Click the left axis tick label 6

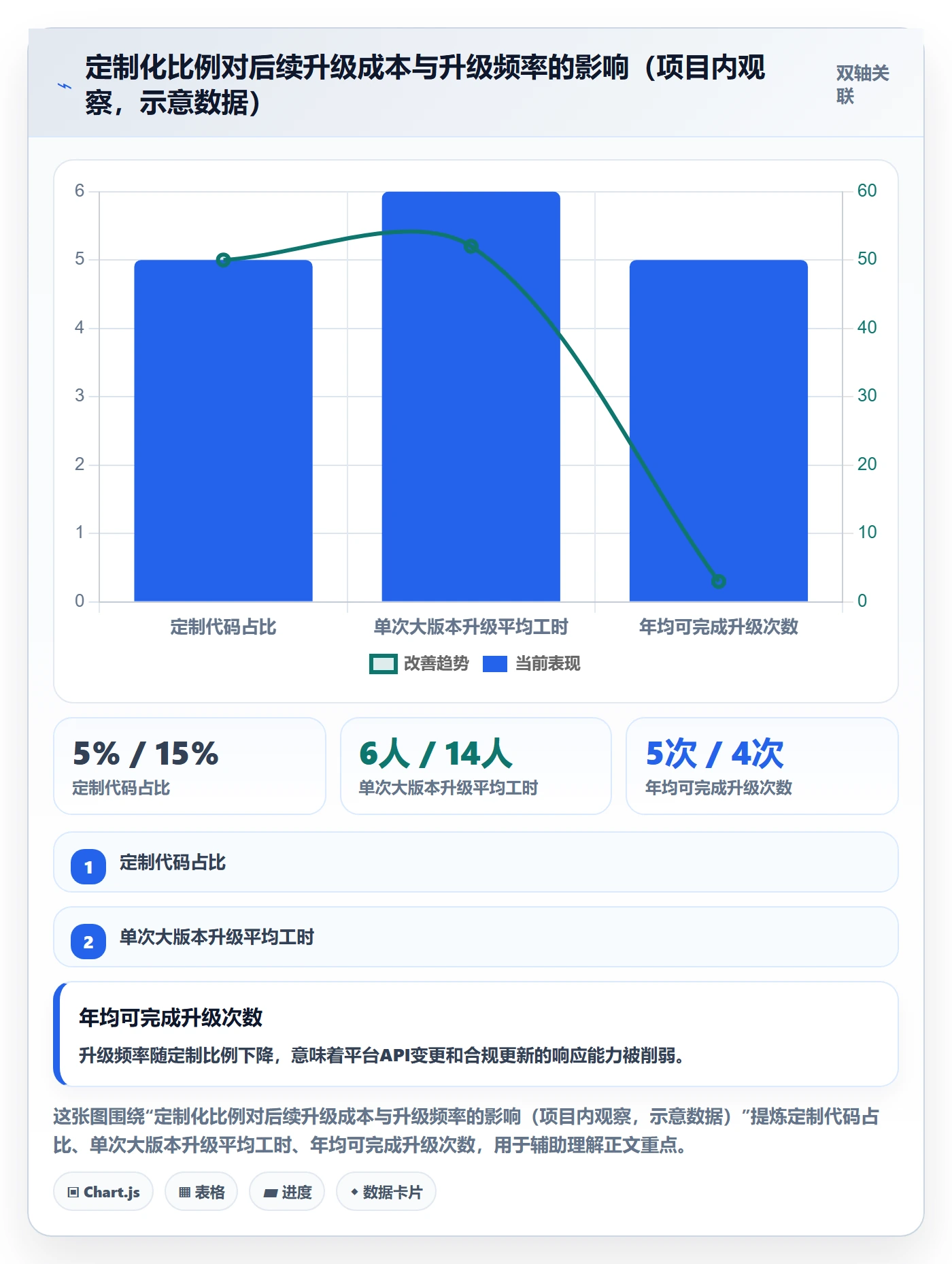click(x=80, y=190)
